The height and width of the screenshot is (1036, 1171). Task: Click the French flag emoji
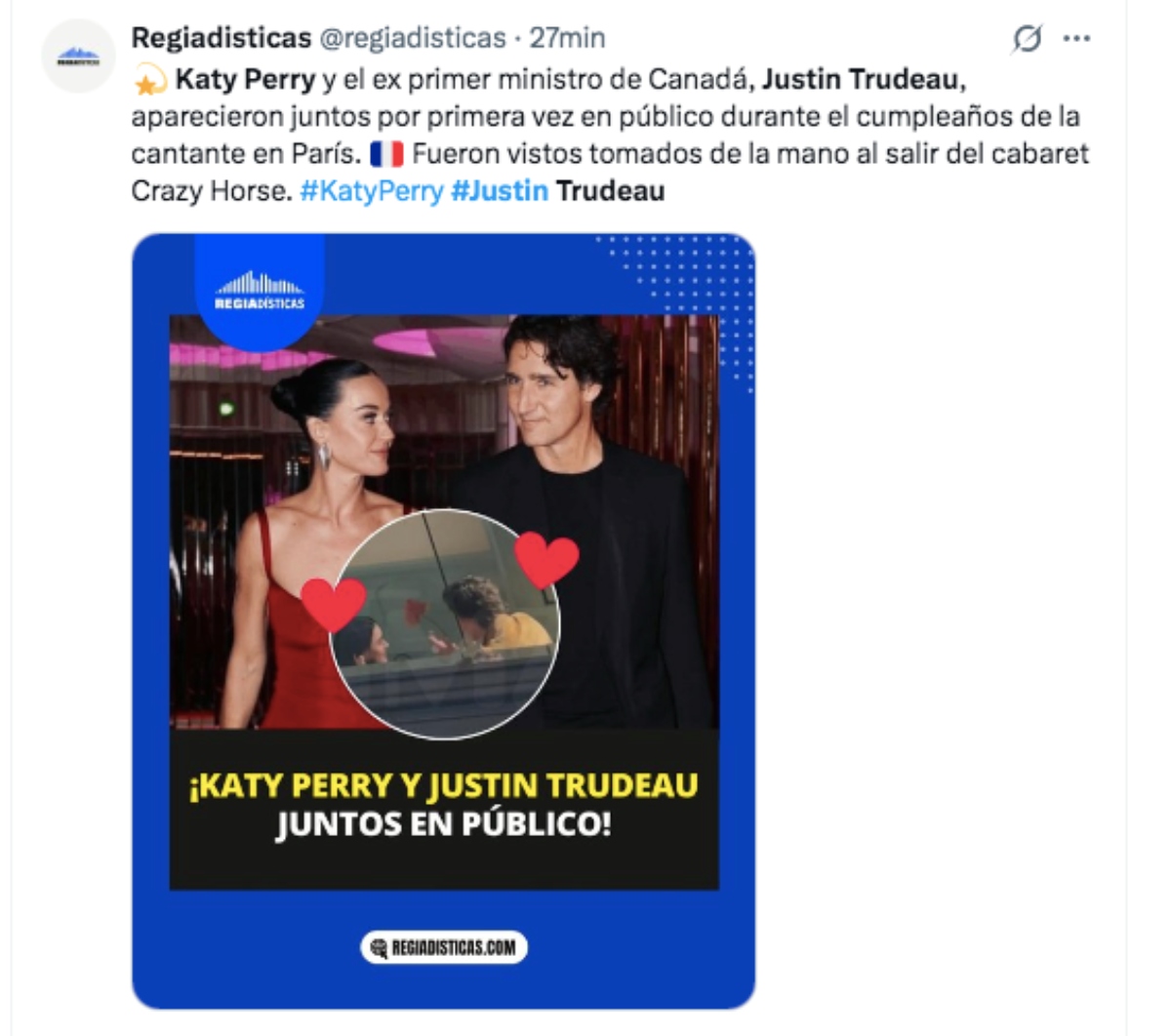(x=386, y=154)
